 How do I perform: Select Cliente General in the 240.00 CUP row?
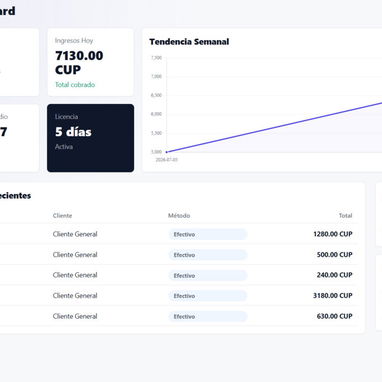pos(75,275)
